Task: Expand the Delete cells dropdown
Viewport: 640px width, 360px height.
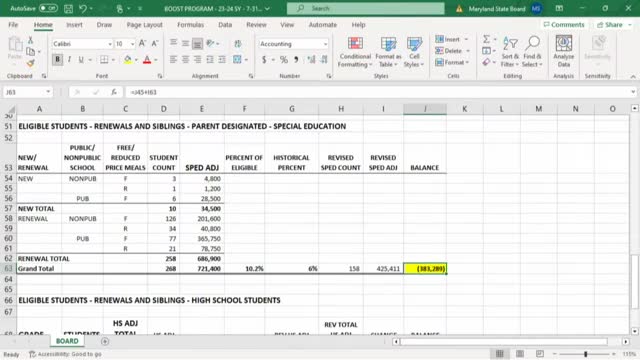Action: click(x=468, y=51)
